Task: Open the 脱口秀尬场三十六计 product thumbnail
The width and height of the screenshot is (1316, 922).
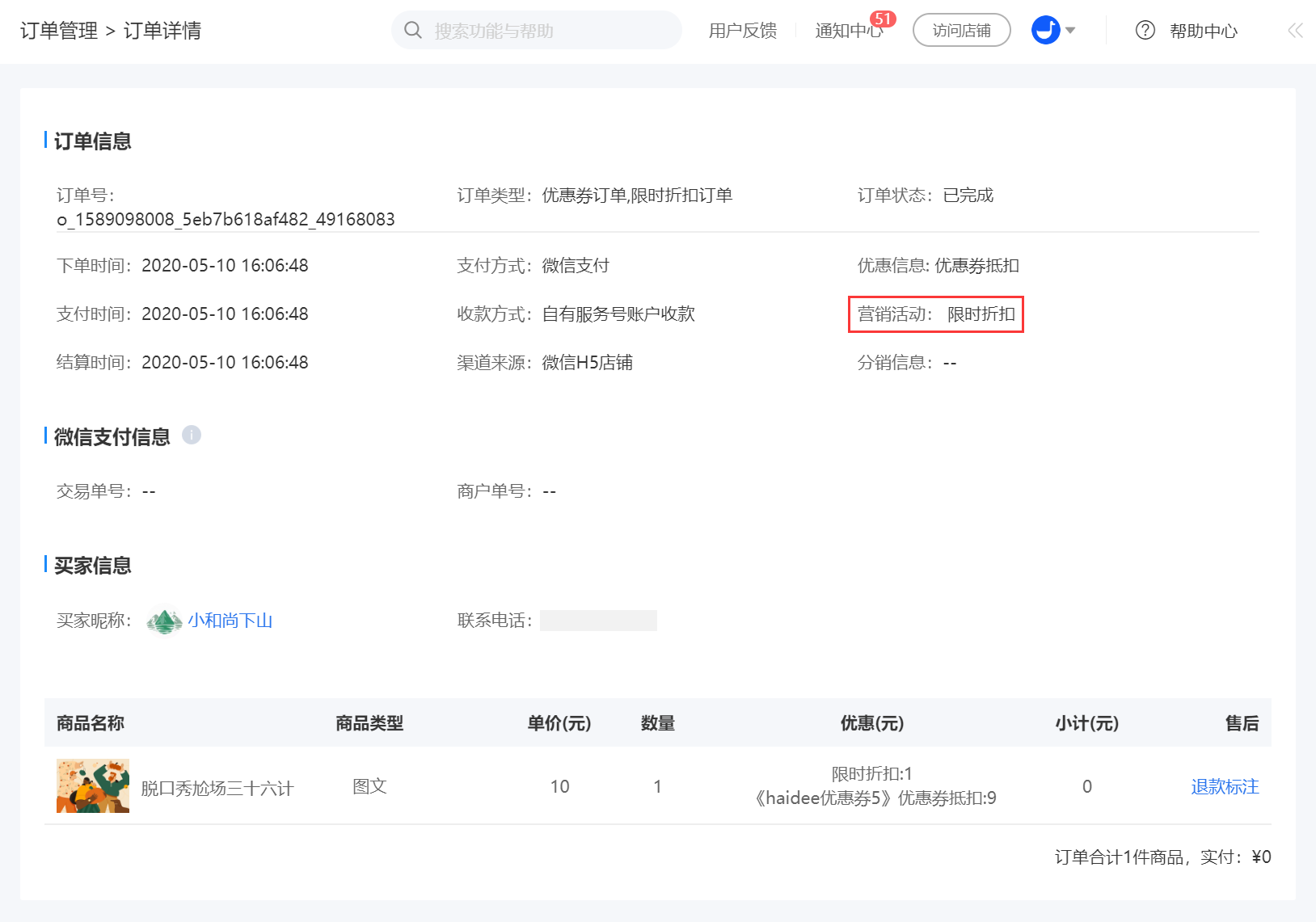Action: coord(93,786)
